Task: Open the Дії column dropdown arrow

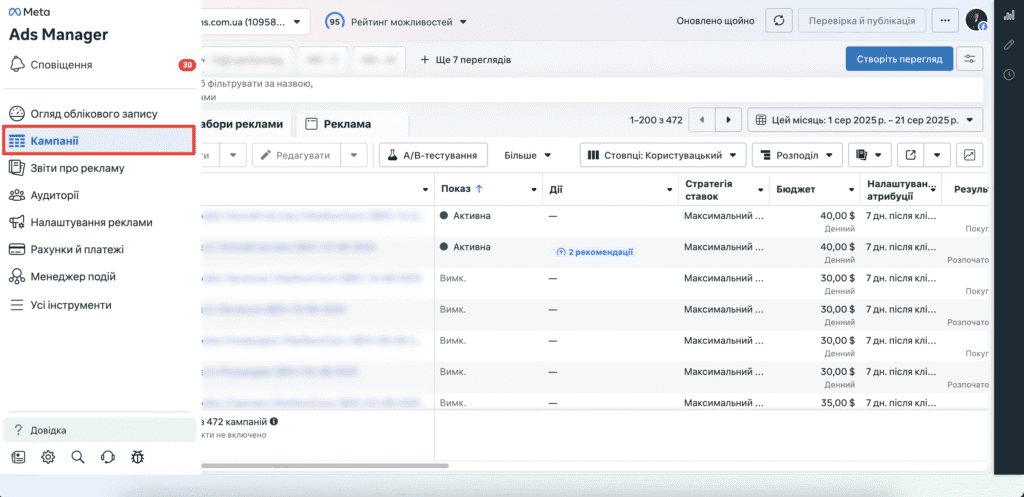Action: tap(669, 189)
